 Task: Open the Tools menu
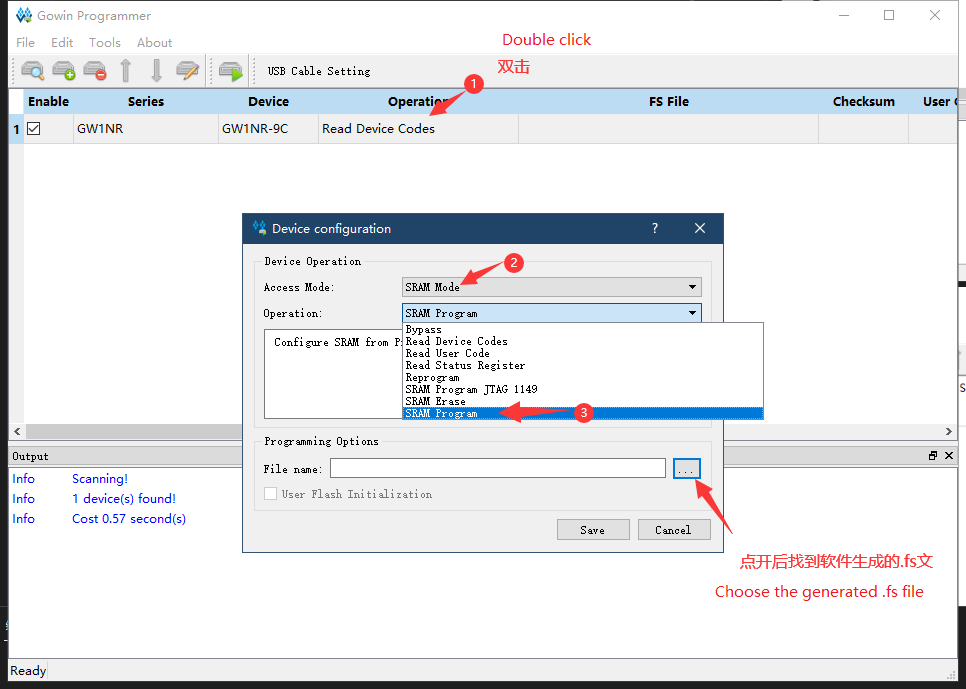click(x=105, y=43)
